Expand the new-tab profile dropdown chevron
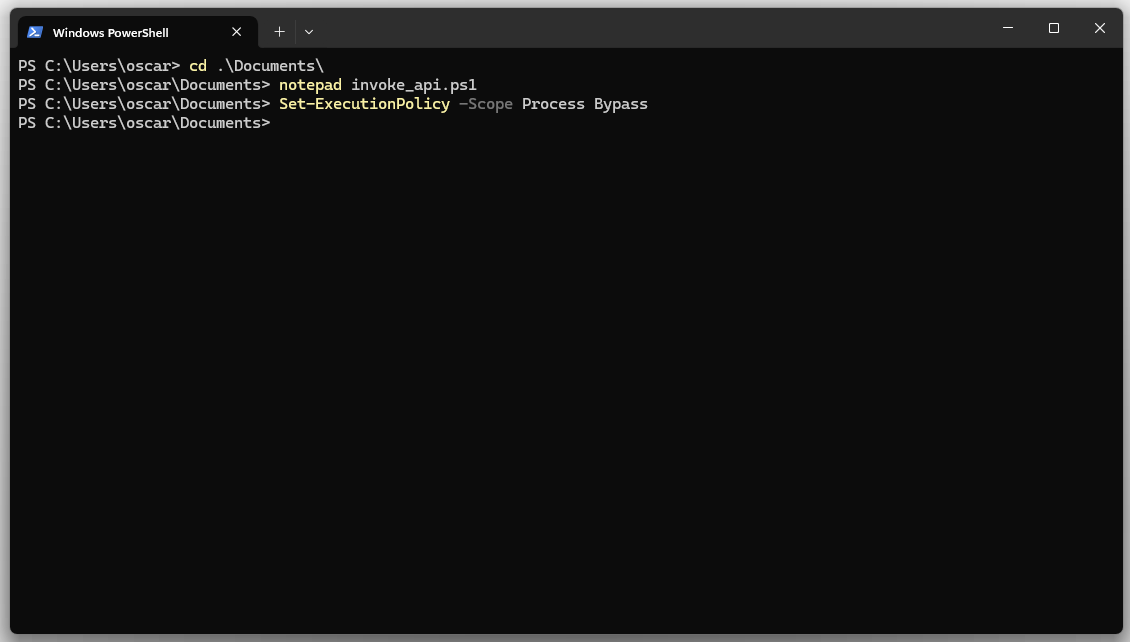This screenshot has width=1130, height=642. pos(309,32)
